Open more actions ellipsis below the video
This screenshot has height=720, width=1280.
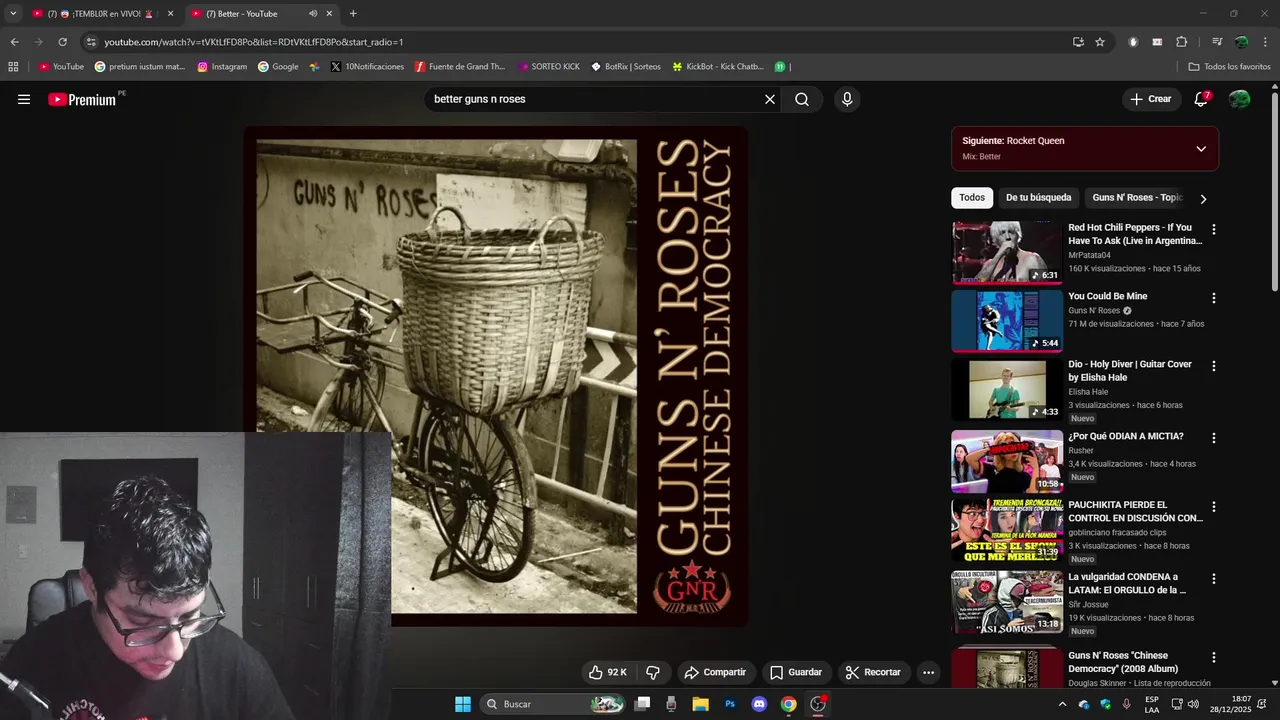pyautogui.click(x=928, y=672)
